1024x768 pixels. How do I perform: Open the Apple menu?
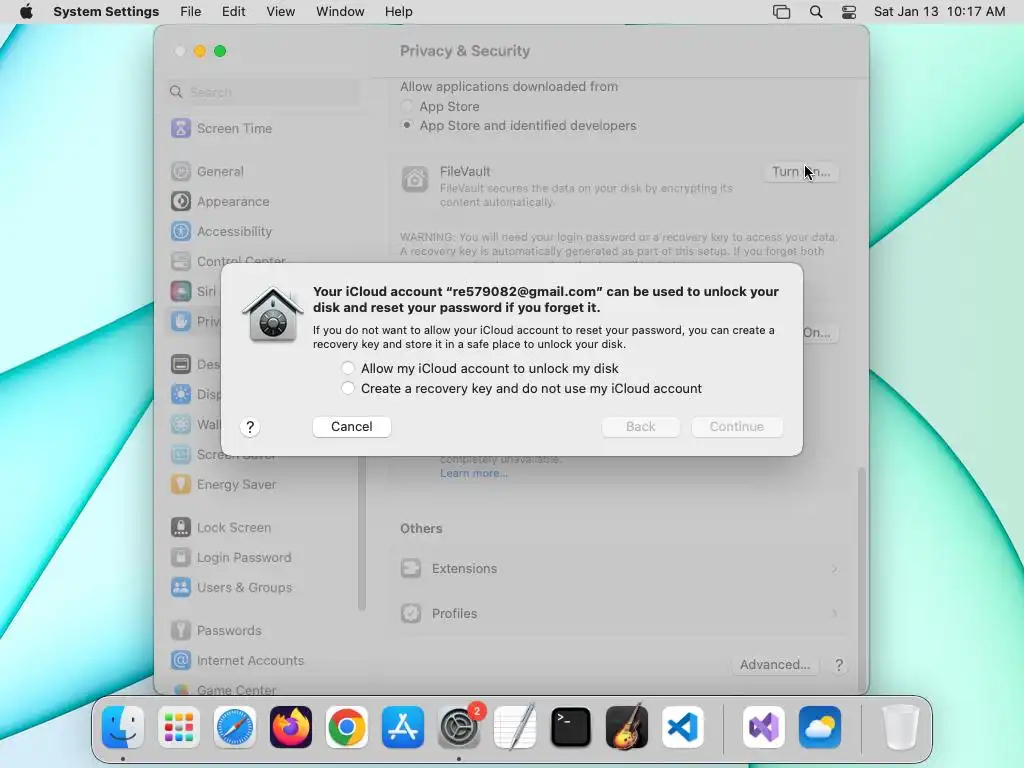26,12
